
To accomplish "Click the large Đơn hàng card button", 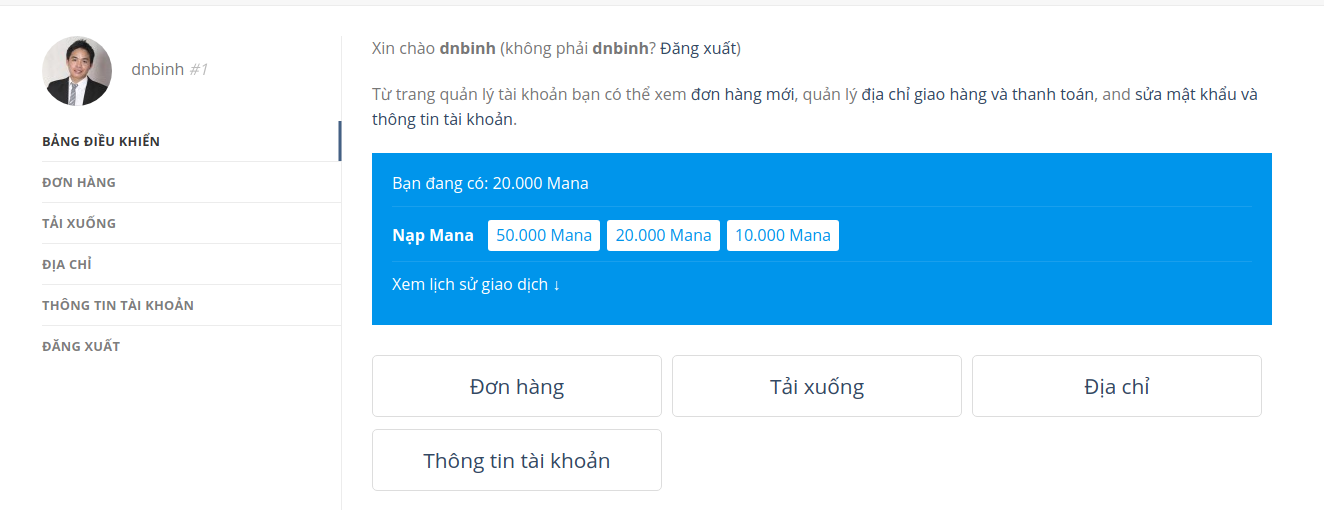I will click(517, 386).
